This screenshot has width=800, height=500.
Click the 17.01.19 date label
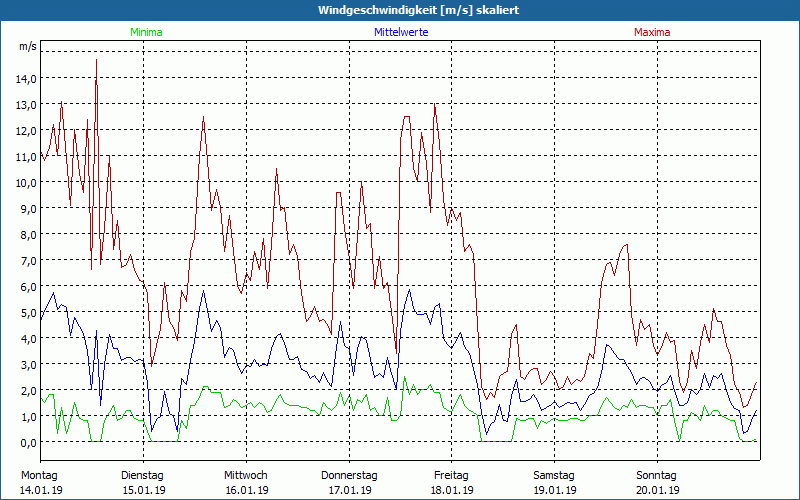tap(349, 490)
